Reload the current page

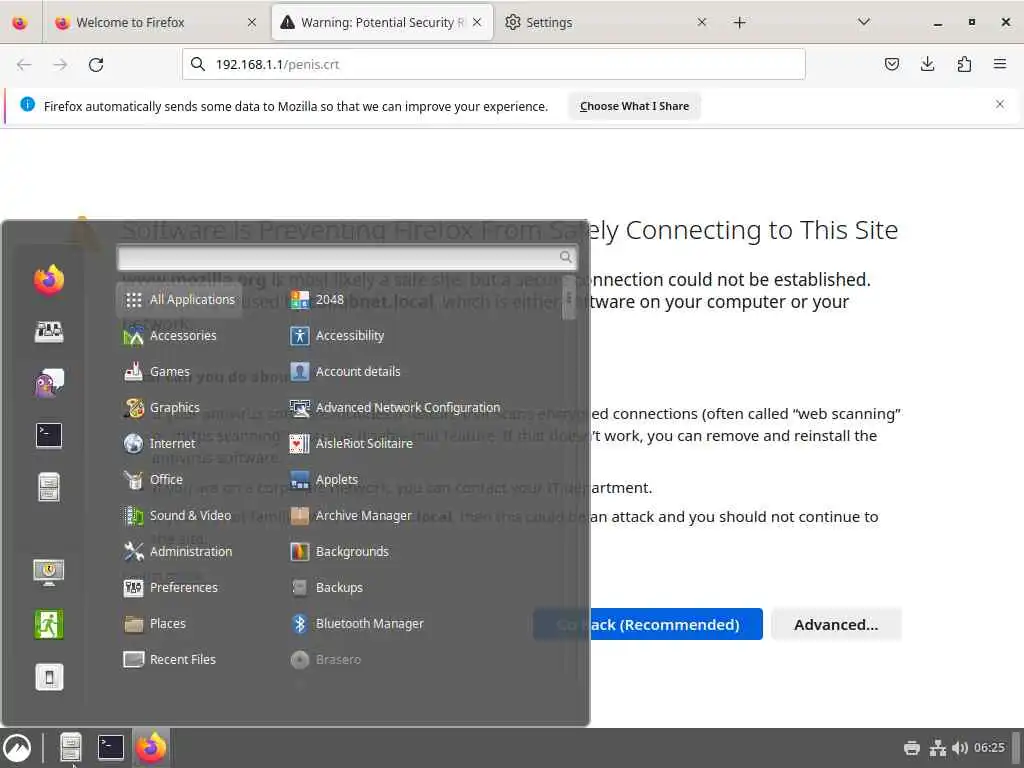(x=96, y=64)
